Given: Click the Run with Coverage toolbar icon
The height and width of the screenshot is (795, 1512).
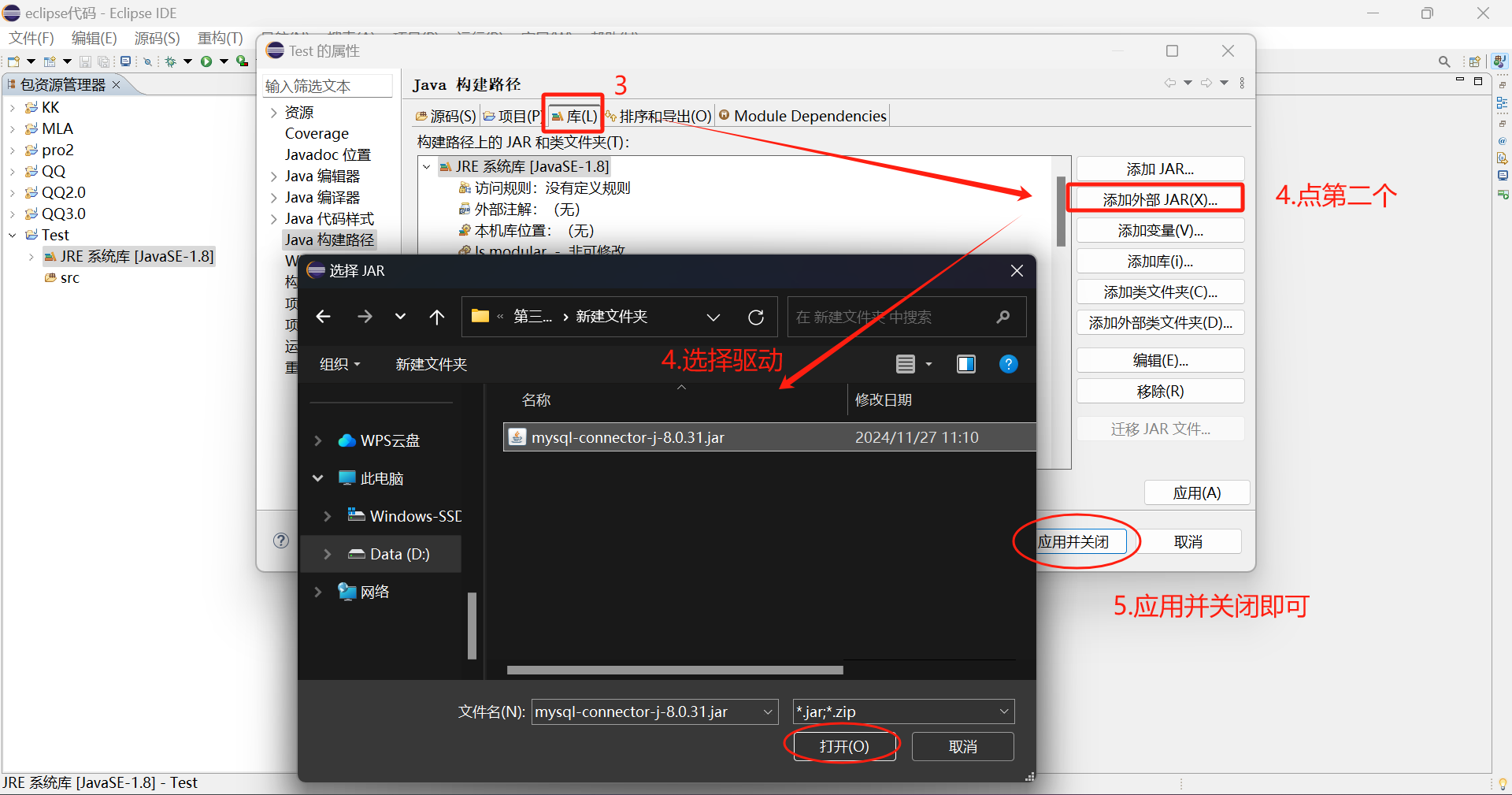Looking at the screenshot, I should click(x=243, y=61).
